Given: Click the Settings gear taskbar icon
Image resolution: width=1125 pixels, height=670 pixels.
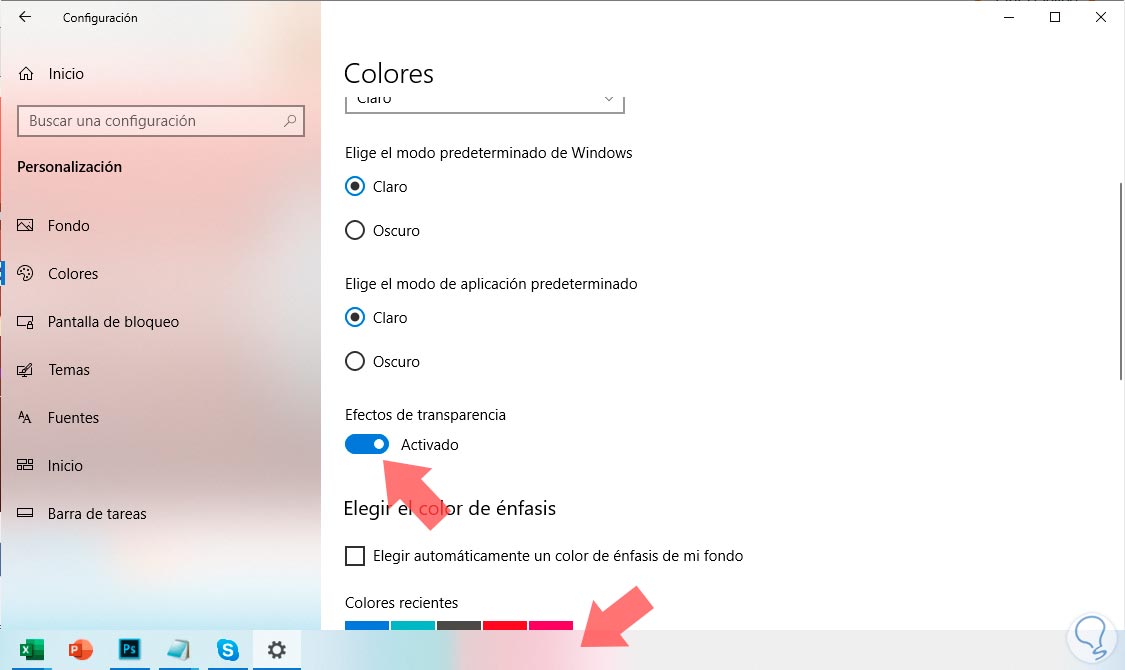Looking at the screenshot, I should point(277,650).
